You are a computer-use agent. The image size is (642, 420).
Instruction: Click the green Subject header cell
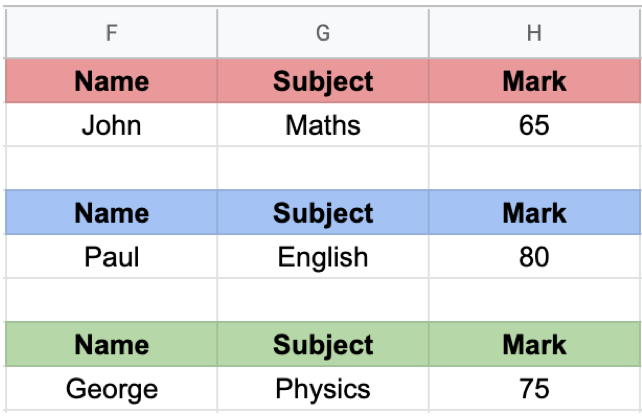pyautogui.click(x=323, y=345)
